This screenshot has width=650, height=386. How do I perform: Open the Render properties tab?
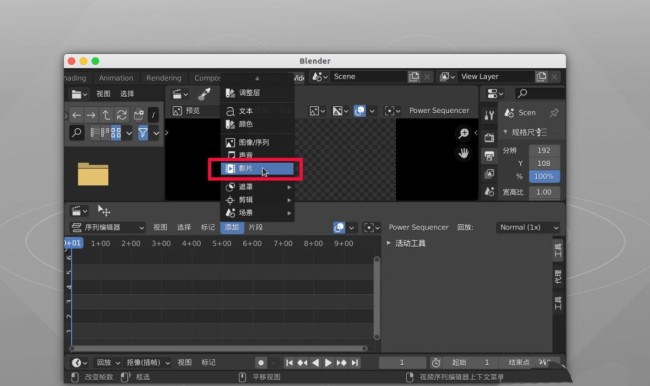click(x=489, y=137)
